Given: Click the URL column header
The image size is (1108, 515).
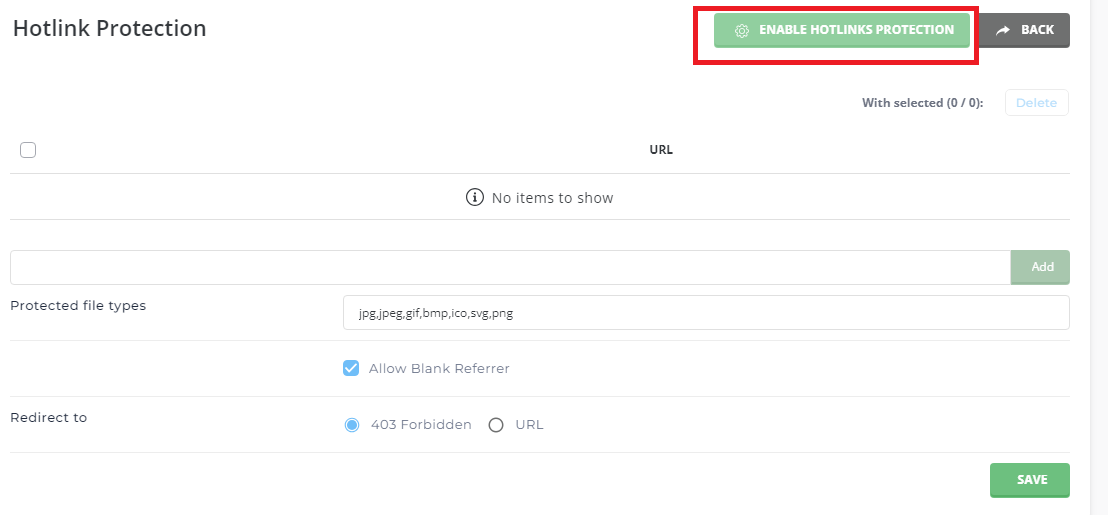Looking at the screenshot, I should (661, 150).
